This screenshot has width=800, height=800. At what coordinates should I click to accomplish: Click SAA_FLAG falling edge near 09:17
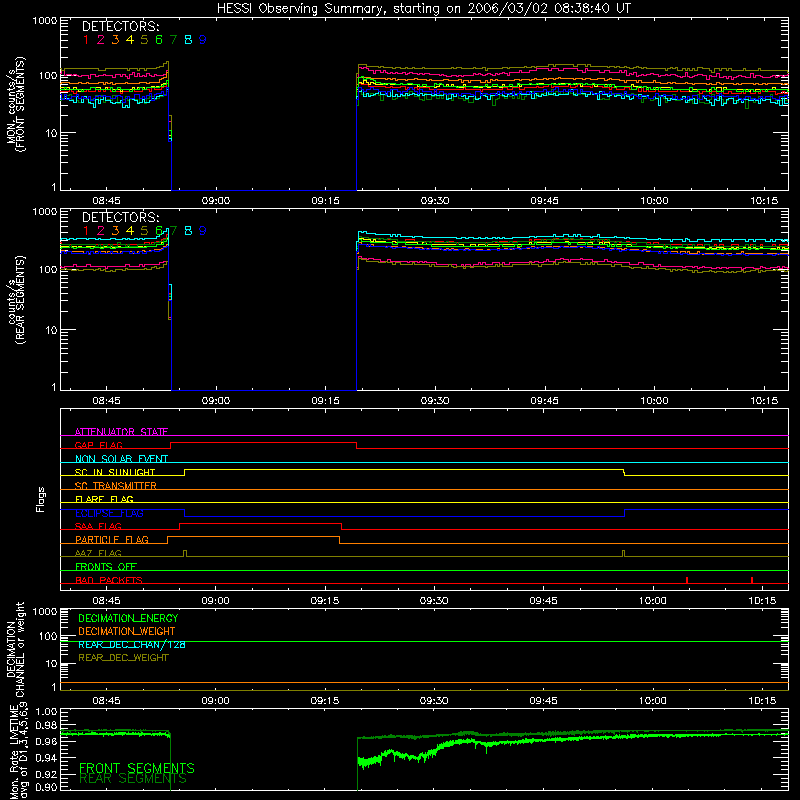[x=341, y=527]
